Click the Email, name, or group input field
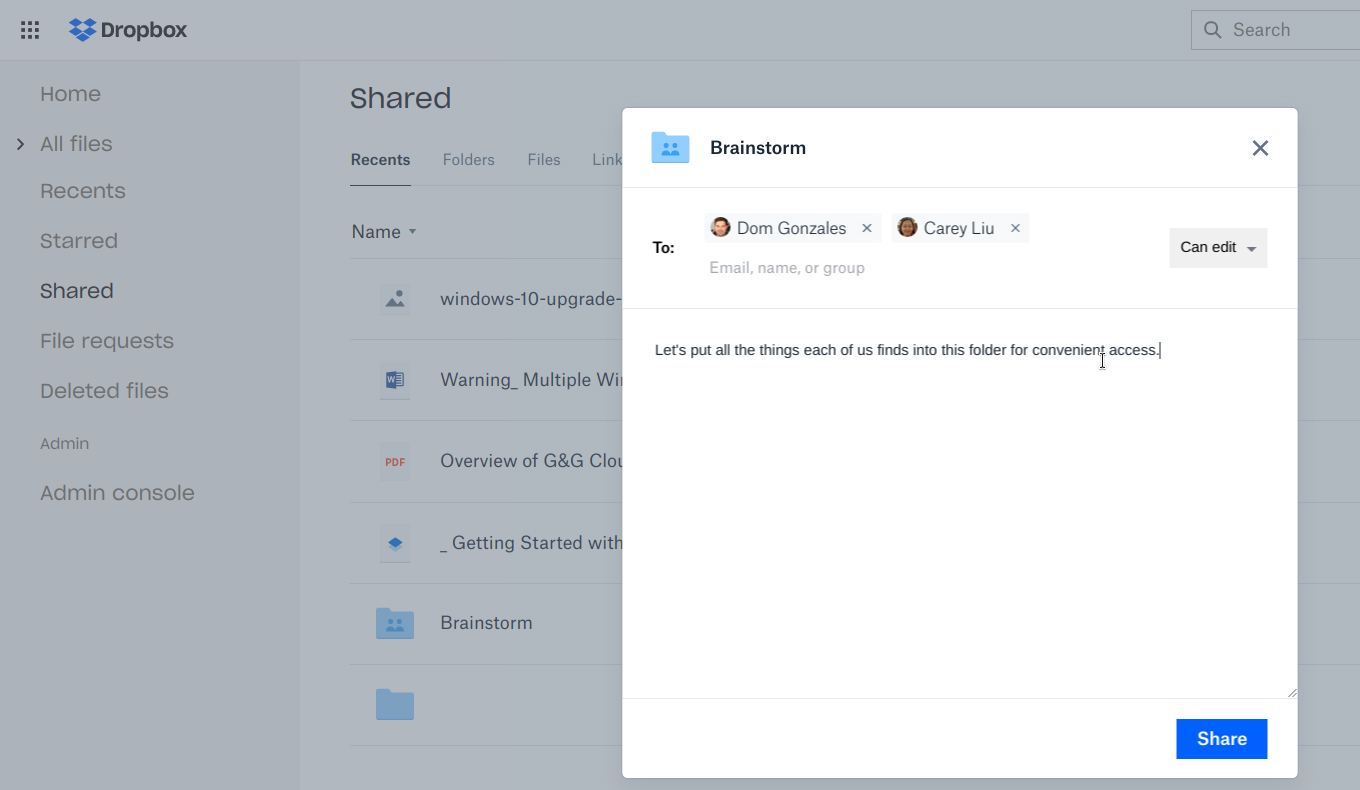This screenshot has height=790, width=1360. pyautogui.click(x=788, y=267)
